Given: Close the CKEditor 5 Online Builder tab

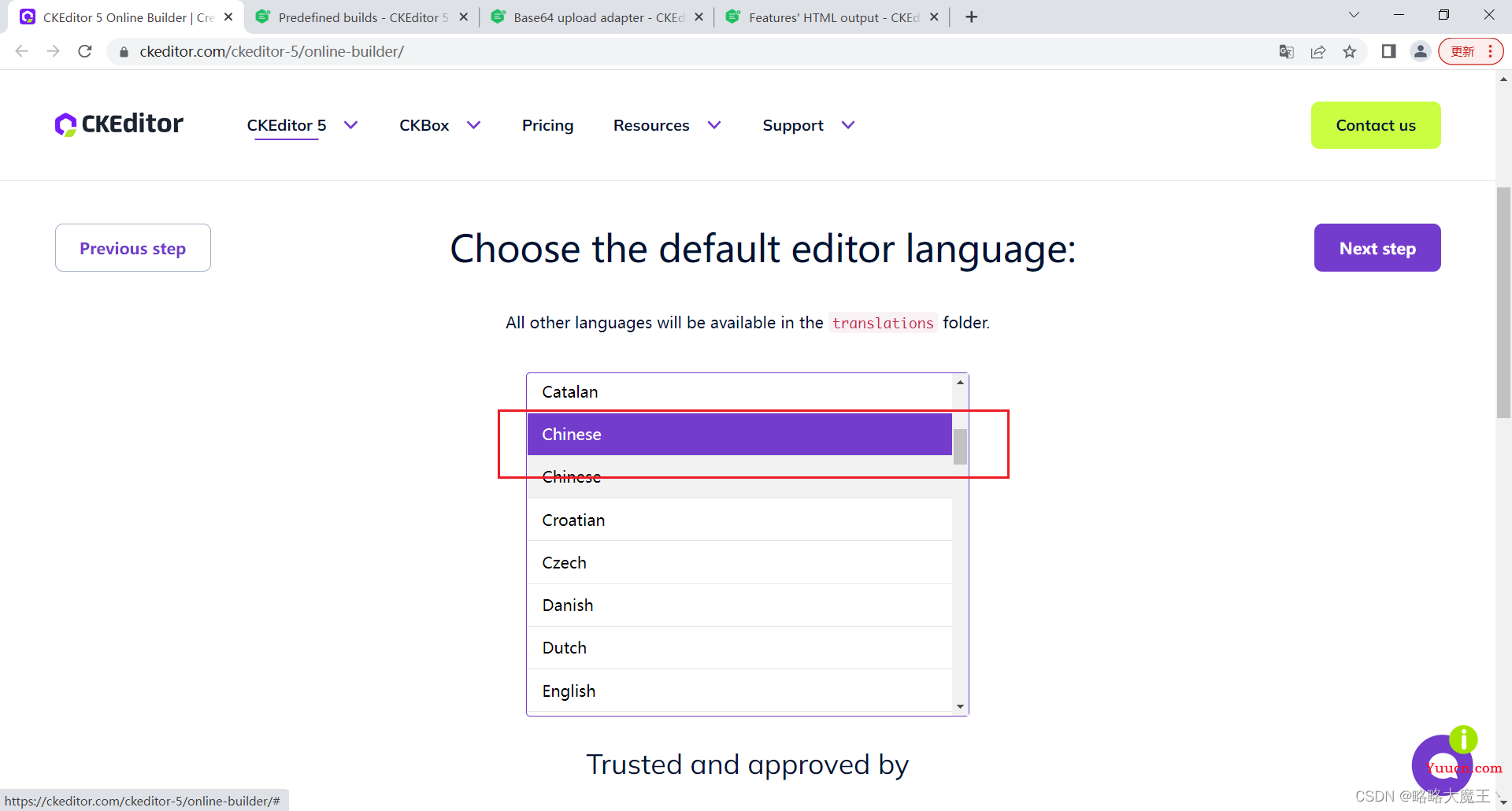Looking at the screenshot, I should coord(228,17).
